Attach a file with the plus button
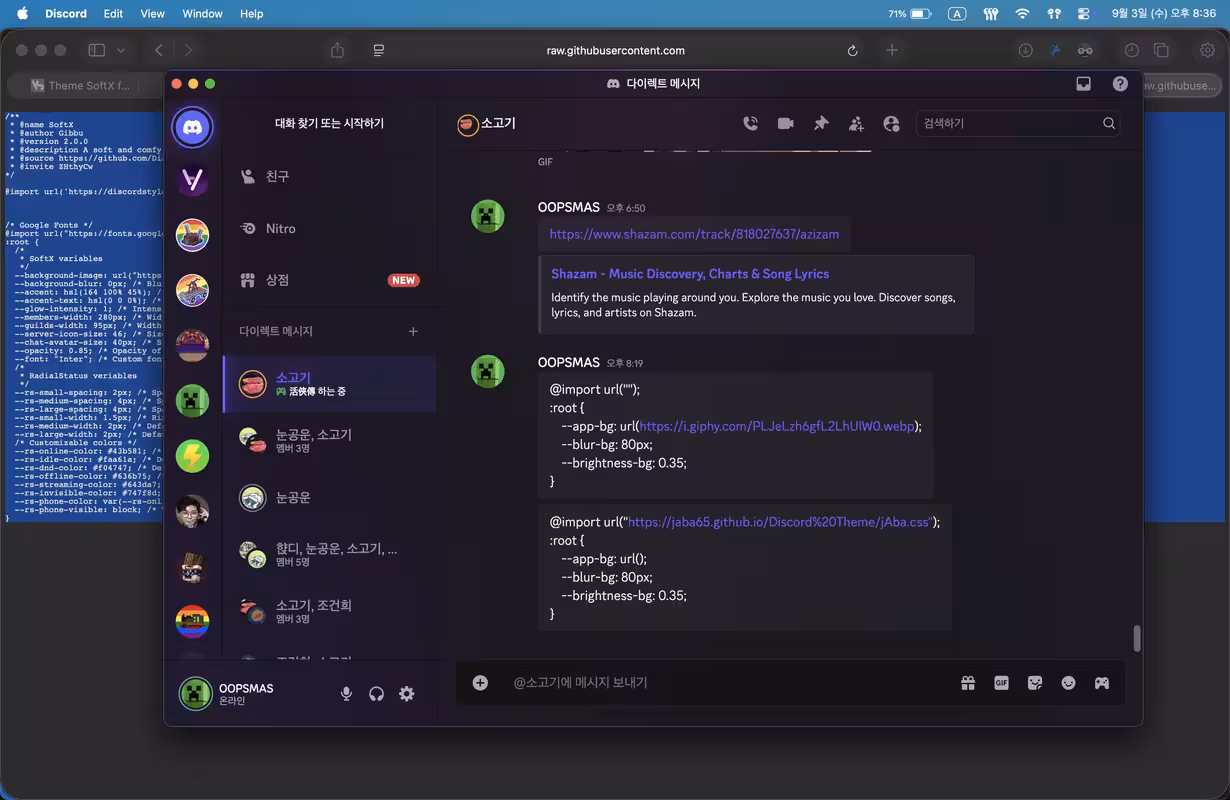 pyautogui.click(x=480, y=682)
